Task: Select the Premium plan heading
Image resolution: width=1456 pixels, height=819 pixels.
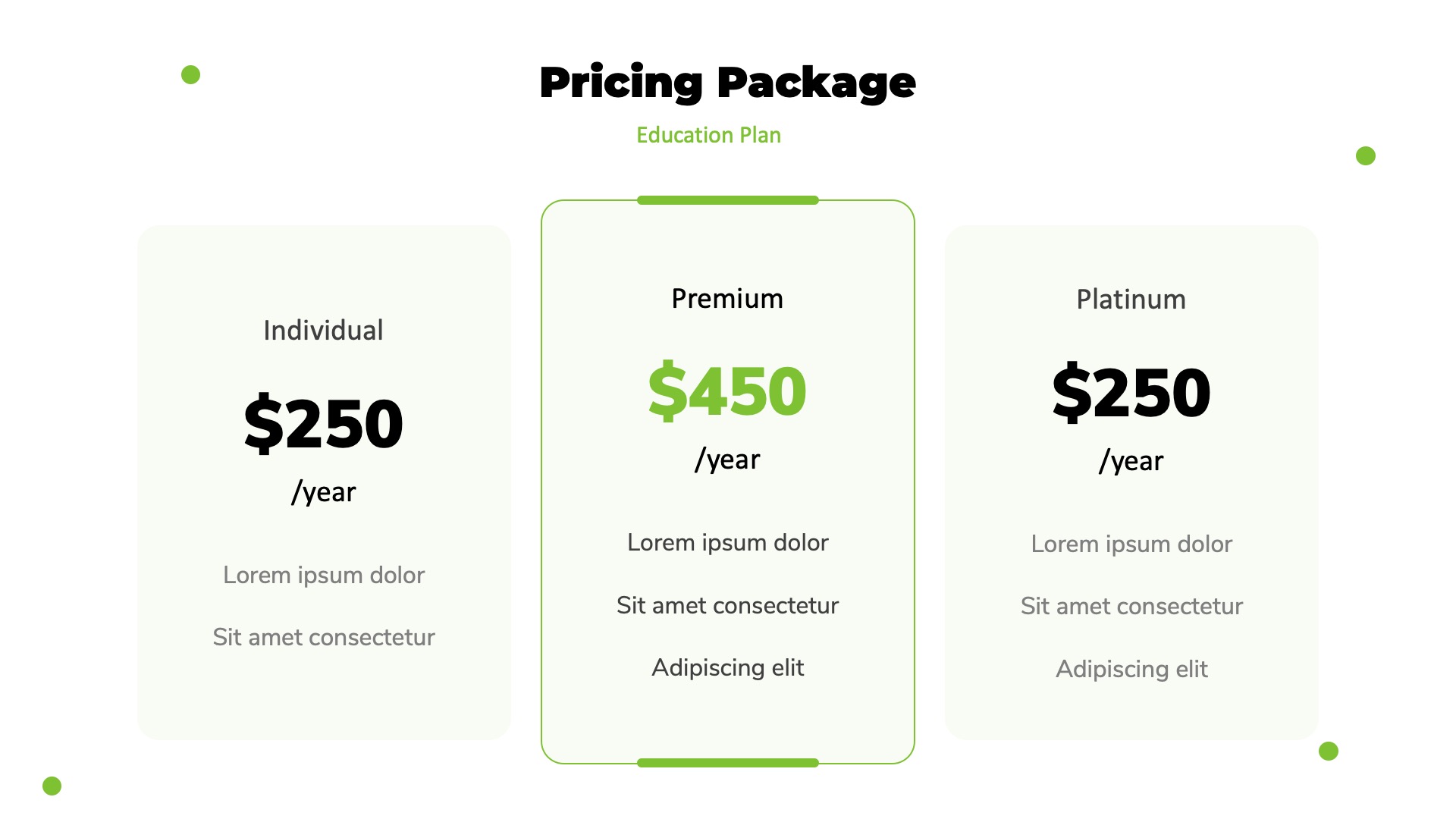Action: click(727, 299)
